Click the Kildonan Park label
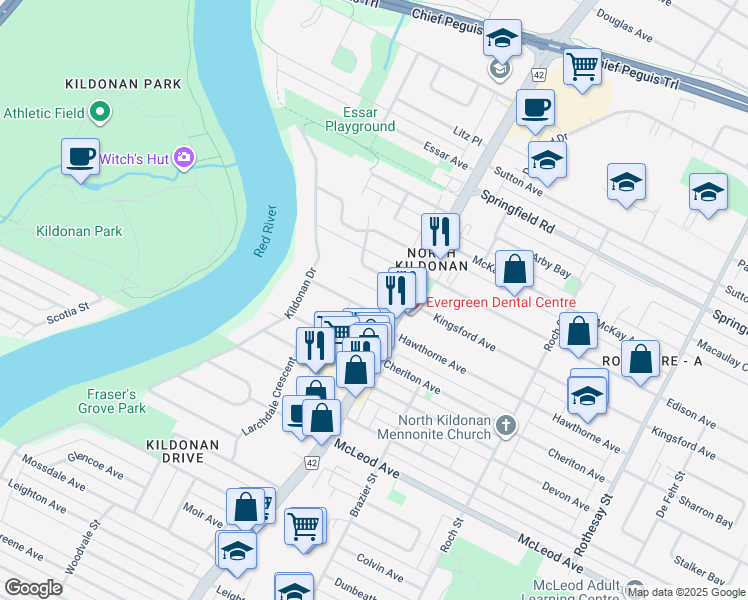Image resolution: width=748 pixels, height=600 pixels. tap(79, 231)
